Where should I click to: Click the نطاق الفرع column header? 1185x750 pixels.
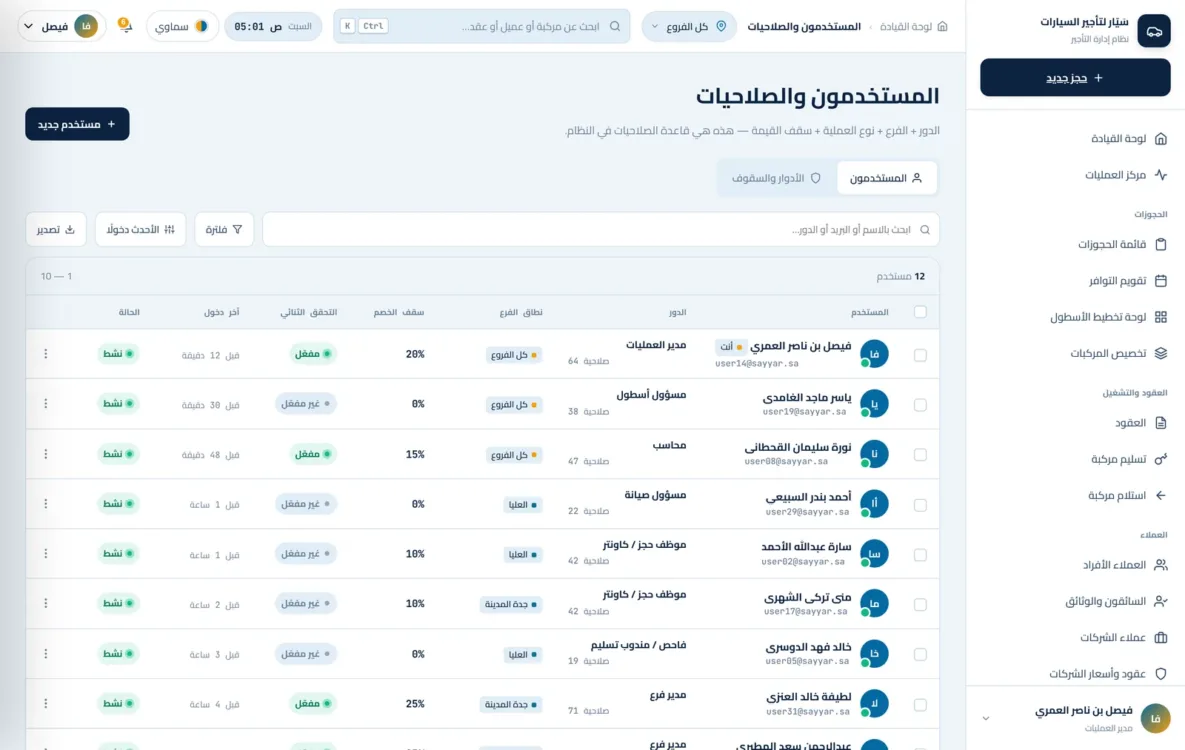(521, 311)
